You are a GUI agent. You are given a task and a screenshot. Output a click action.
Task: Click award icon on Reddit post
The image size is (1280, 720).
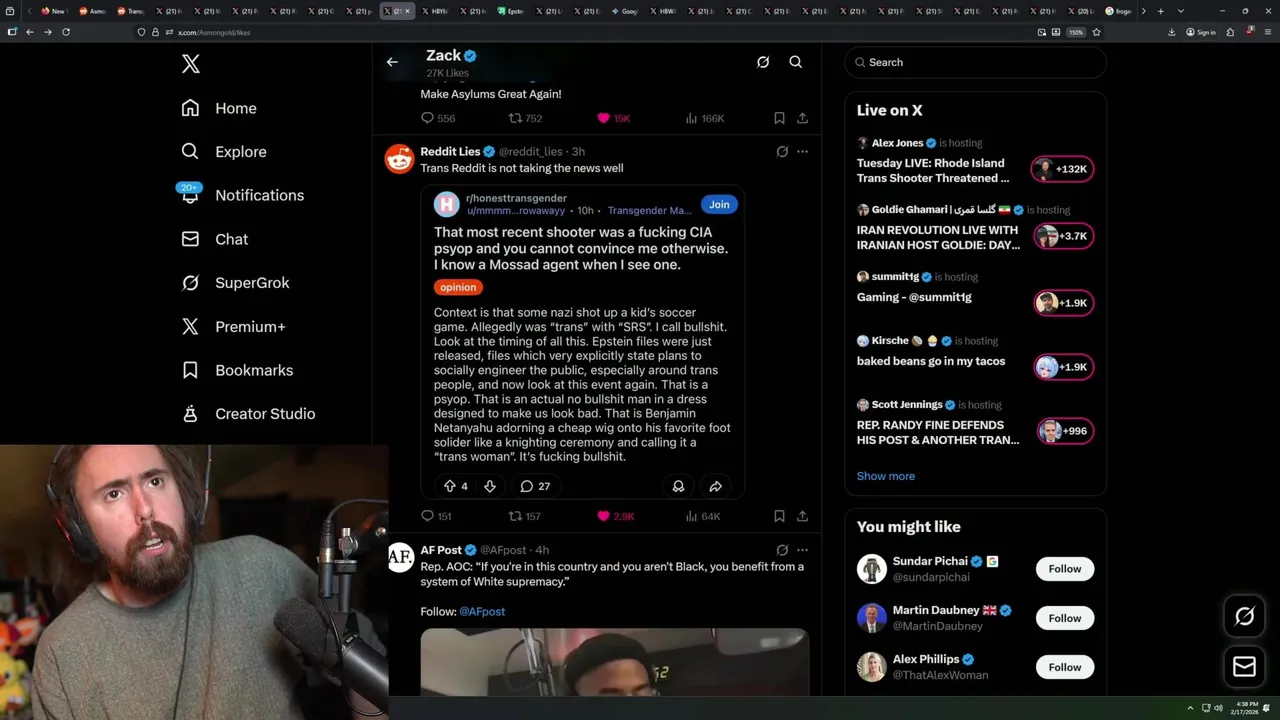(678, 486)
